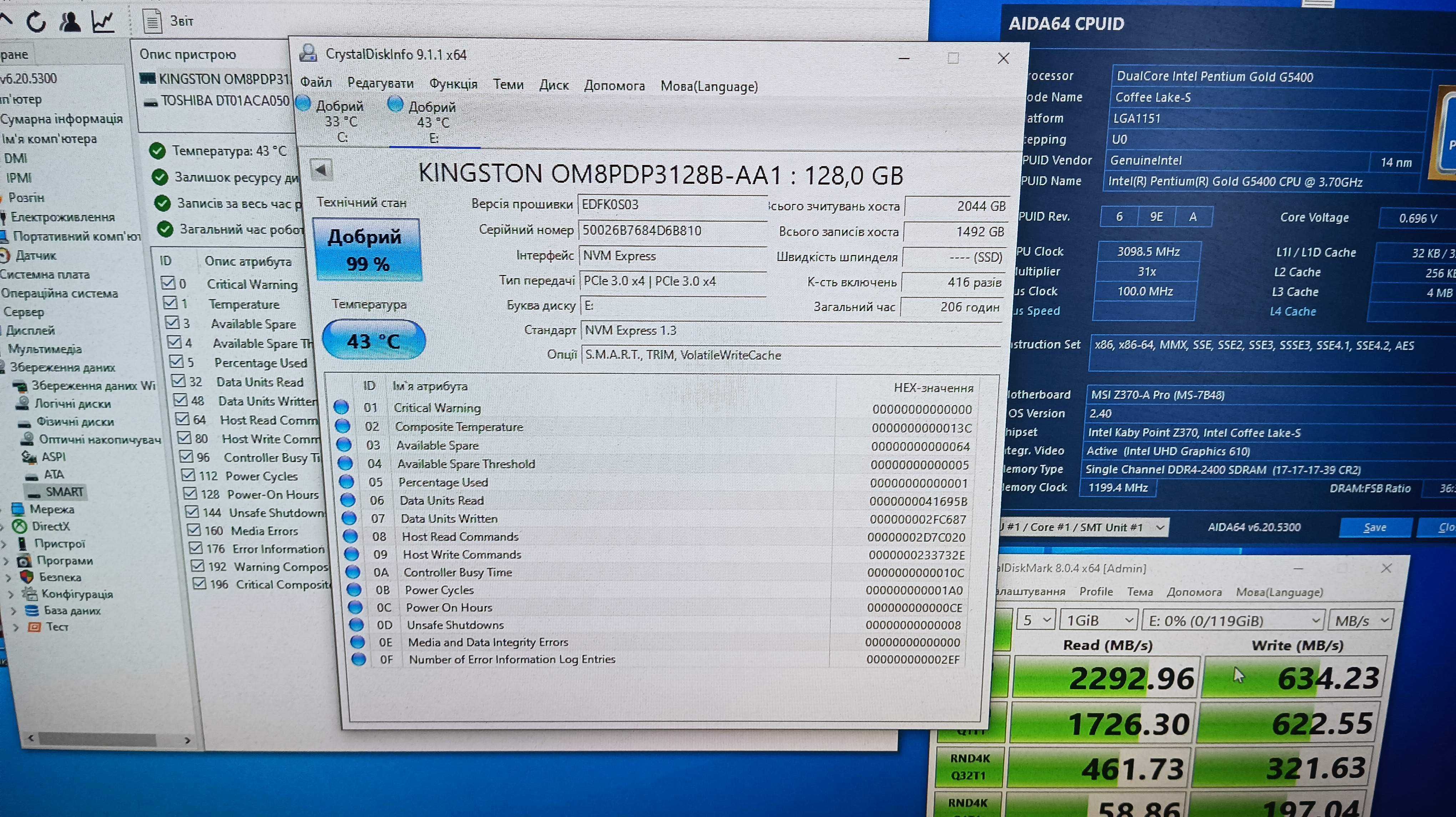Expand the Безпека node in AIDA64 tree
The width and height of the screenshot is (1456, 817).
(x=9, y=578)
